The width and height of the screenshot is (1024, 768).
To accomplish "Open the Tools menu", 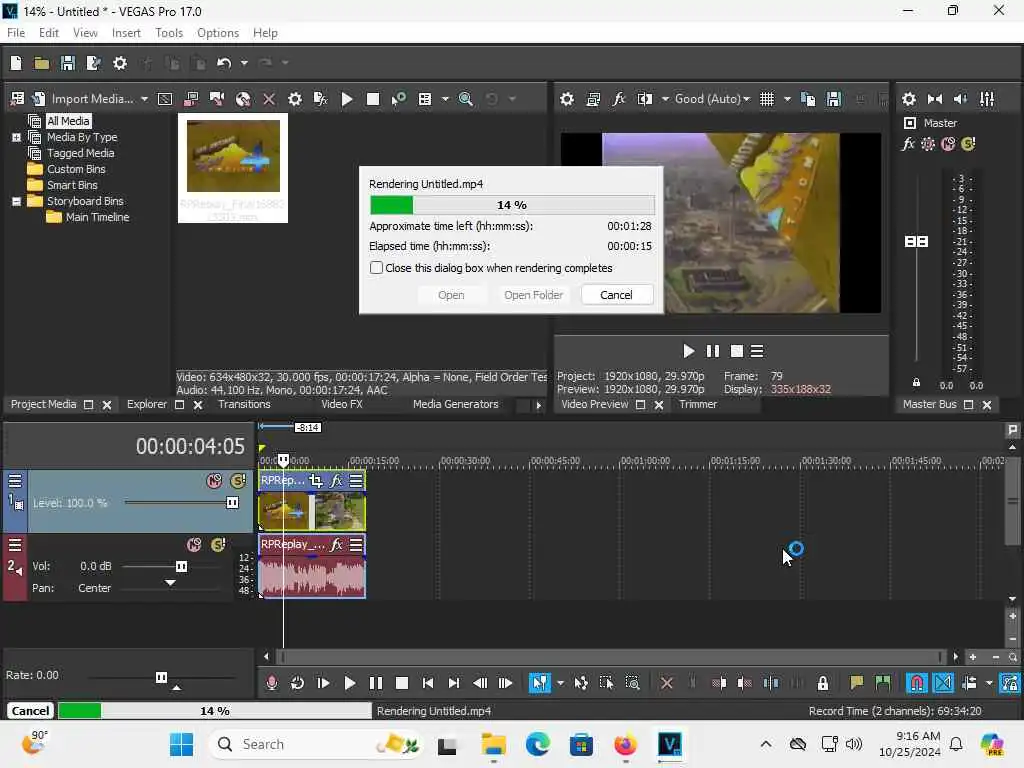I will (168, 33).
